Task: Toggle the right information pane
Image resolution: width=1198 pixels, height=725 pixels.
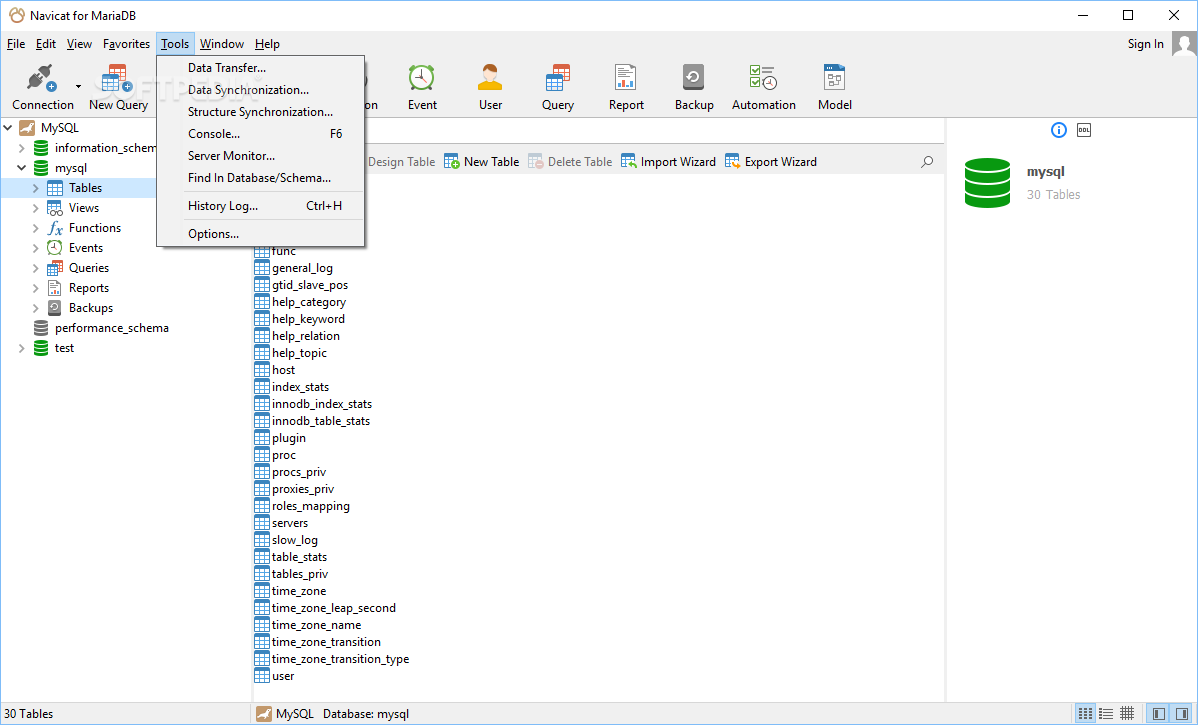Action: coord(1182,714)
